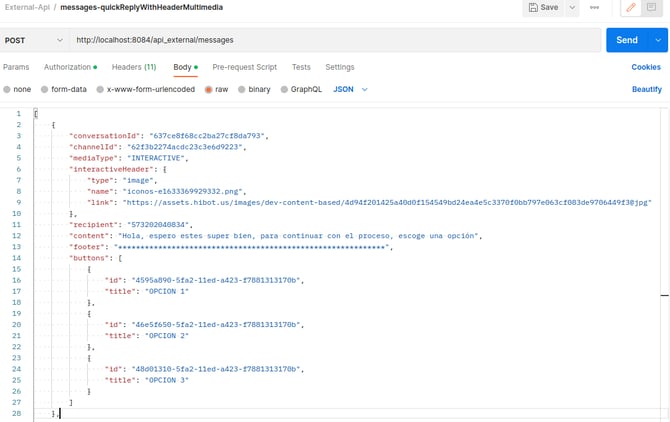This screenshot has width=670, height=422.
Task: Open the Send button dropdown arrow
Action: coord(658,40)
